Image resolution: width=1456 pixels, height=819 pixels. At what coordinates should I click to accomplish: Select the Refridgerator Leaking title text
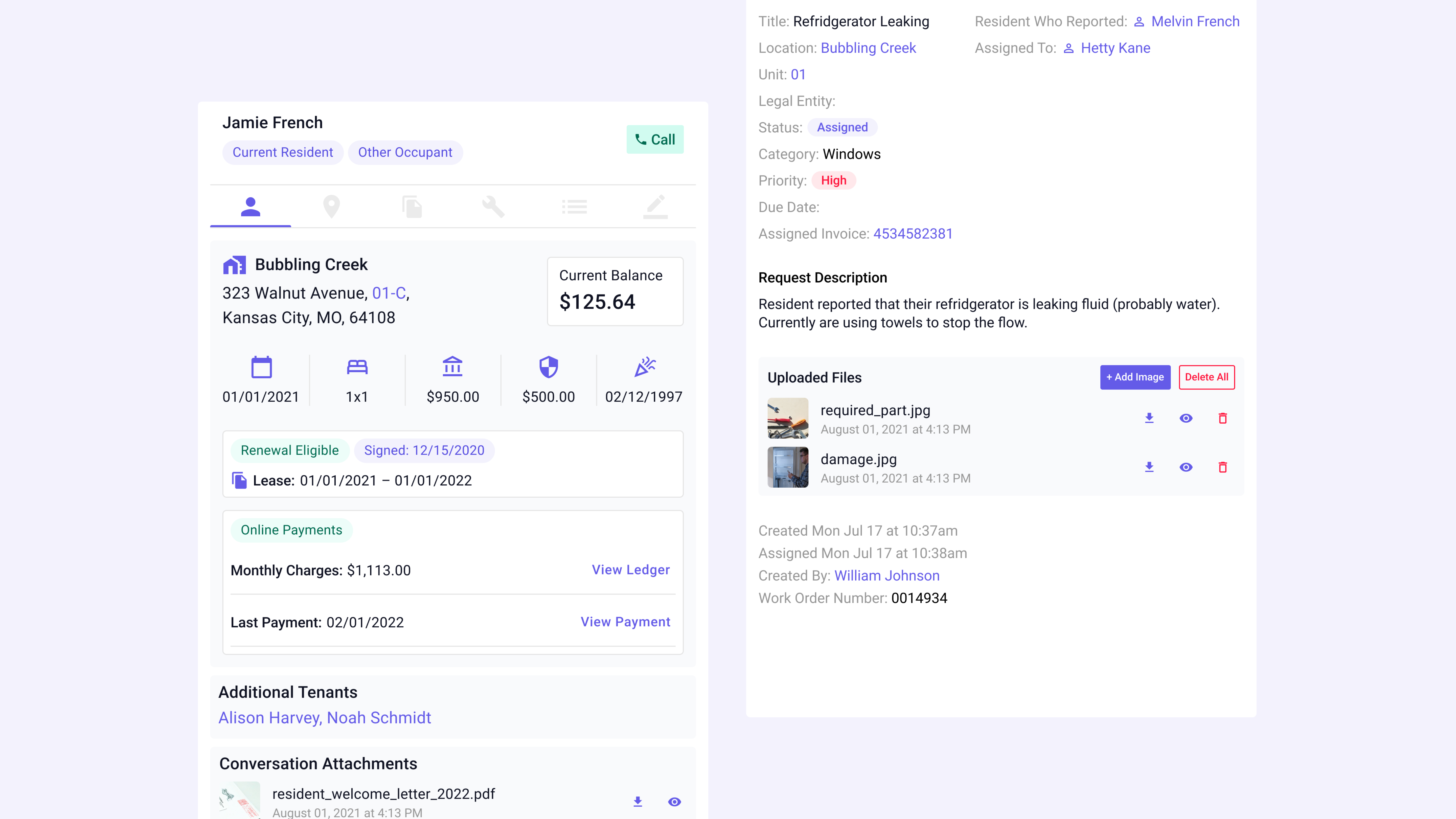pyautogui.click(x=861, y=21)
